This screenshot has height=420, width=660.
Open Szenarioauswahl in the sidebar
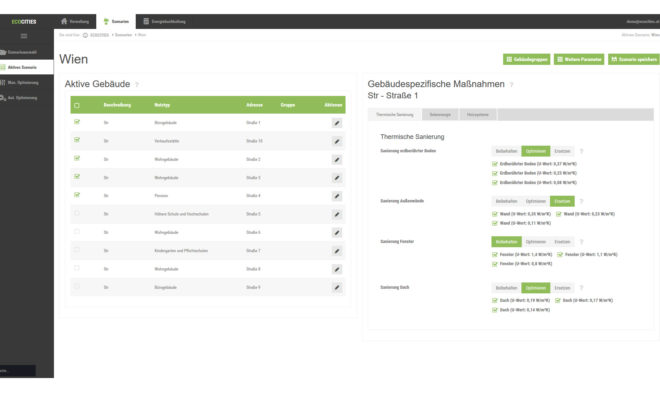click(27, 52)
